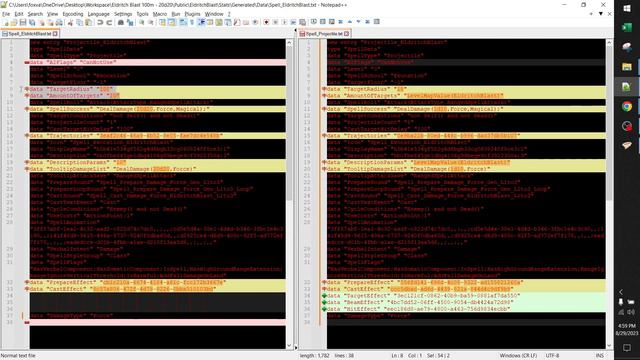
Task: Undo last edit via toolbar arrow
Action: point(100,22)
